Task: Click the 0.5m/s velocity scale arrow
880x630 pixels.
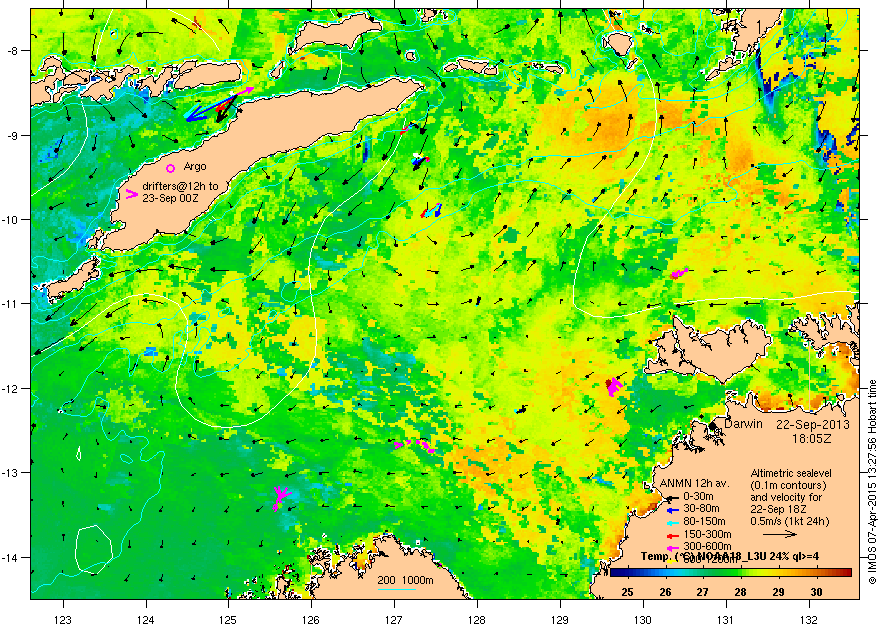Action: coord(780,535)
